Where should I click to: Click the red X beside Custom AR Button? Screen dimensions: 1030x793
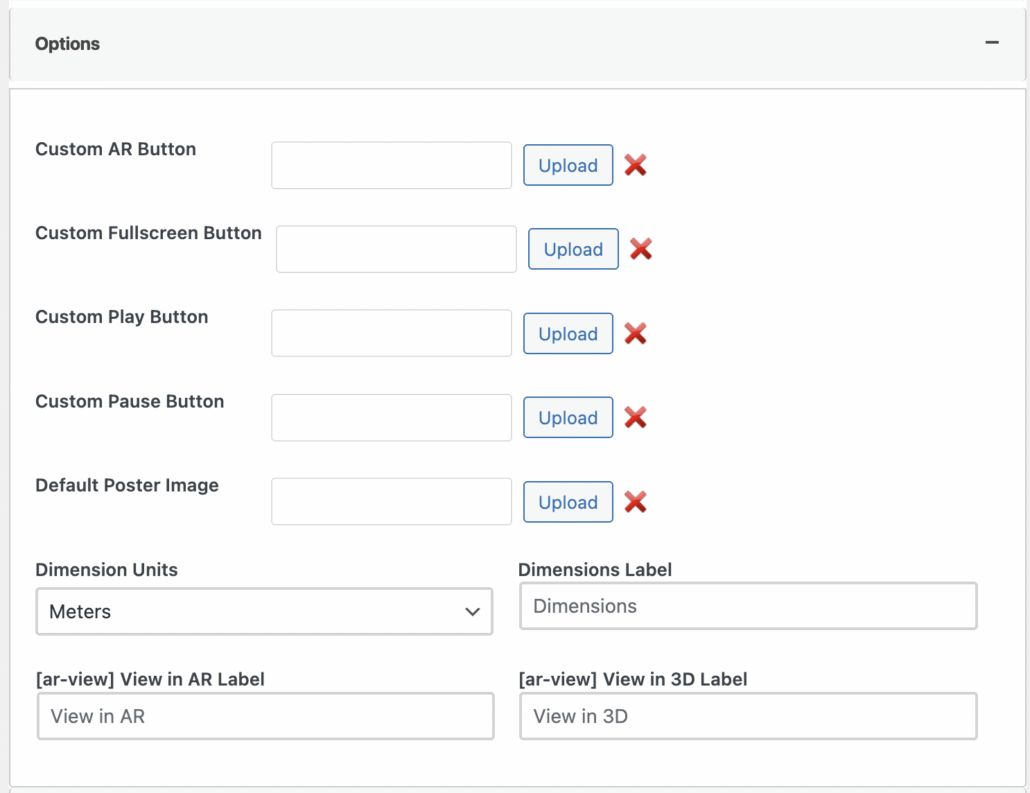point(635,165)
